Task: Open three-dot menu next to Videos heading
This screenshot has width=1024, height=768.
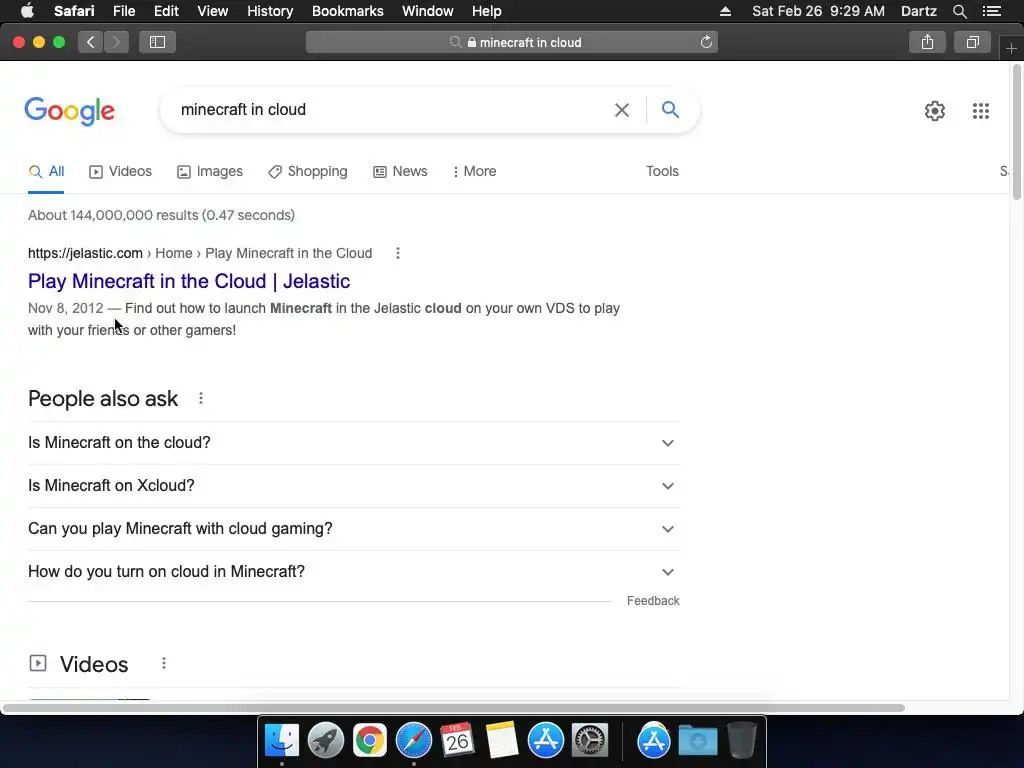Action: point(164,664)
